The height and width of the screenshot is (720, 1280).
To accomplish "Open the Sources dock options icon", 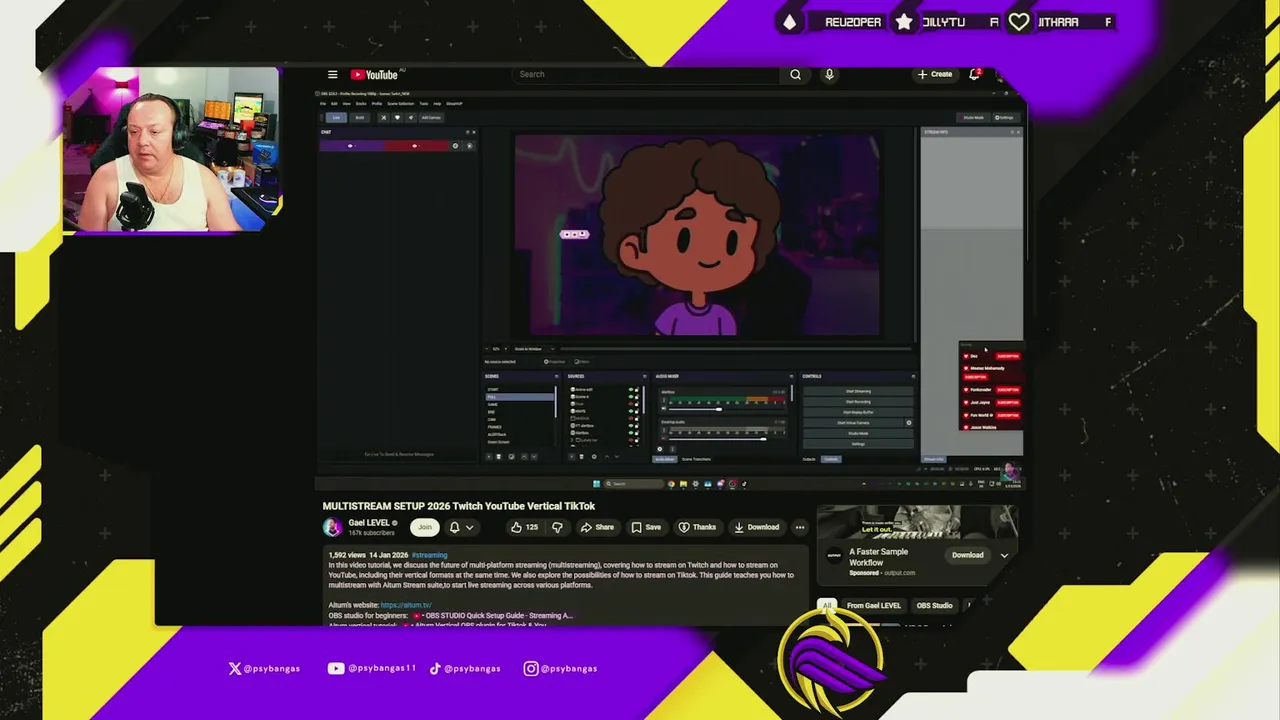I will pyautogui.click(x=644, y=376).
